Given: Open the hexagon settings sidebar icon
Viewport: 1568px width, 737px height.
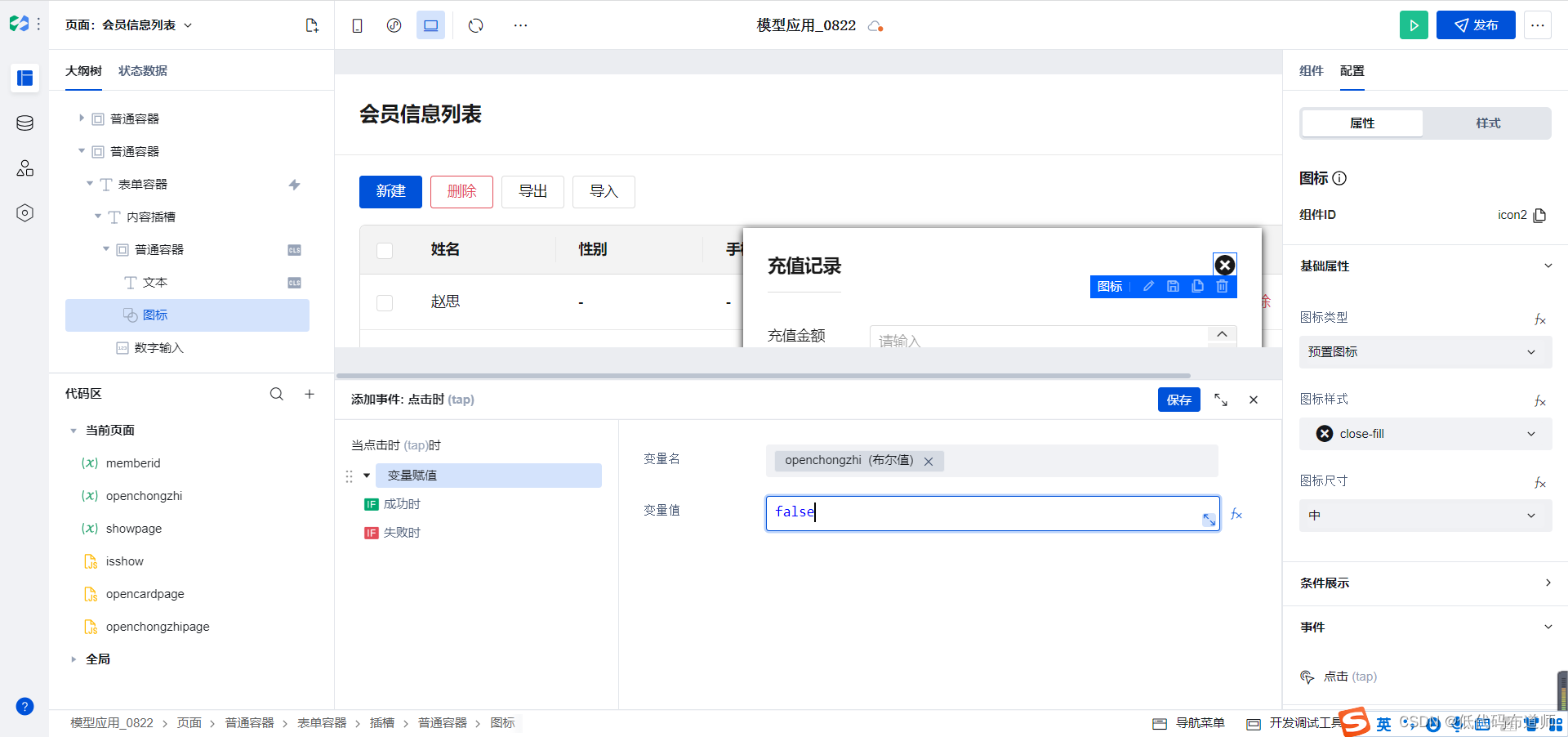Looking at the screenshot, I should coord(24,213).
